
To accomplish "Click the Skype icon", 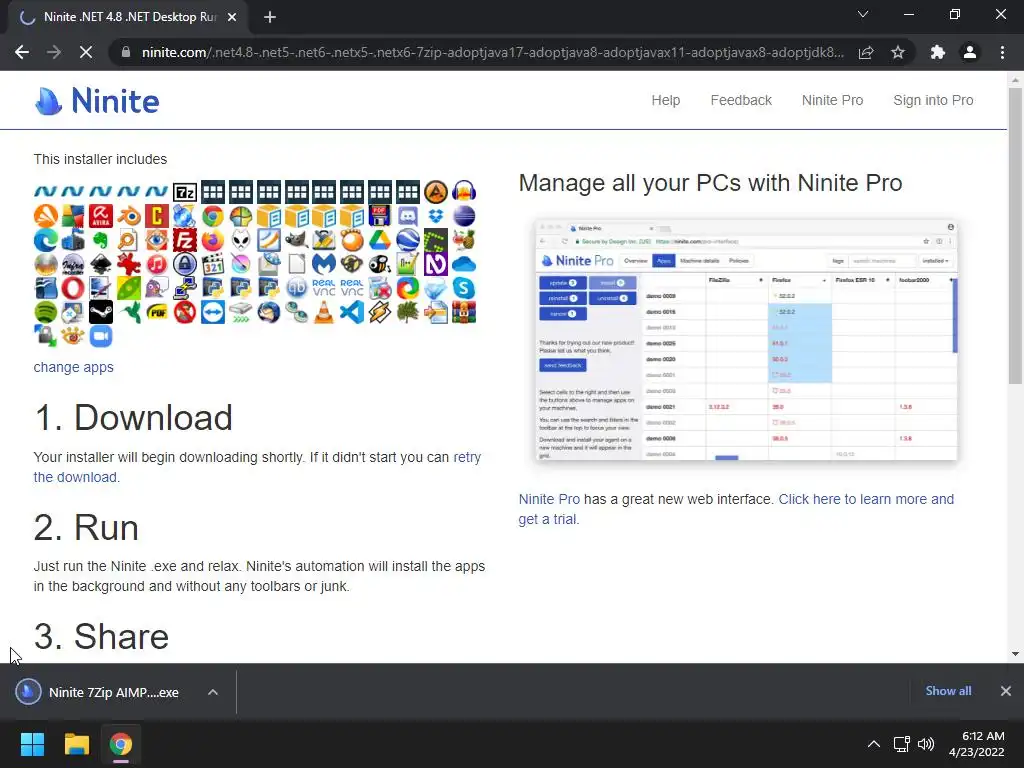I will (464, 288).
